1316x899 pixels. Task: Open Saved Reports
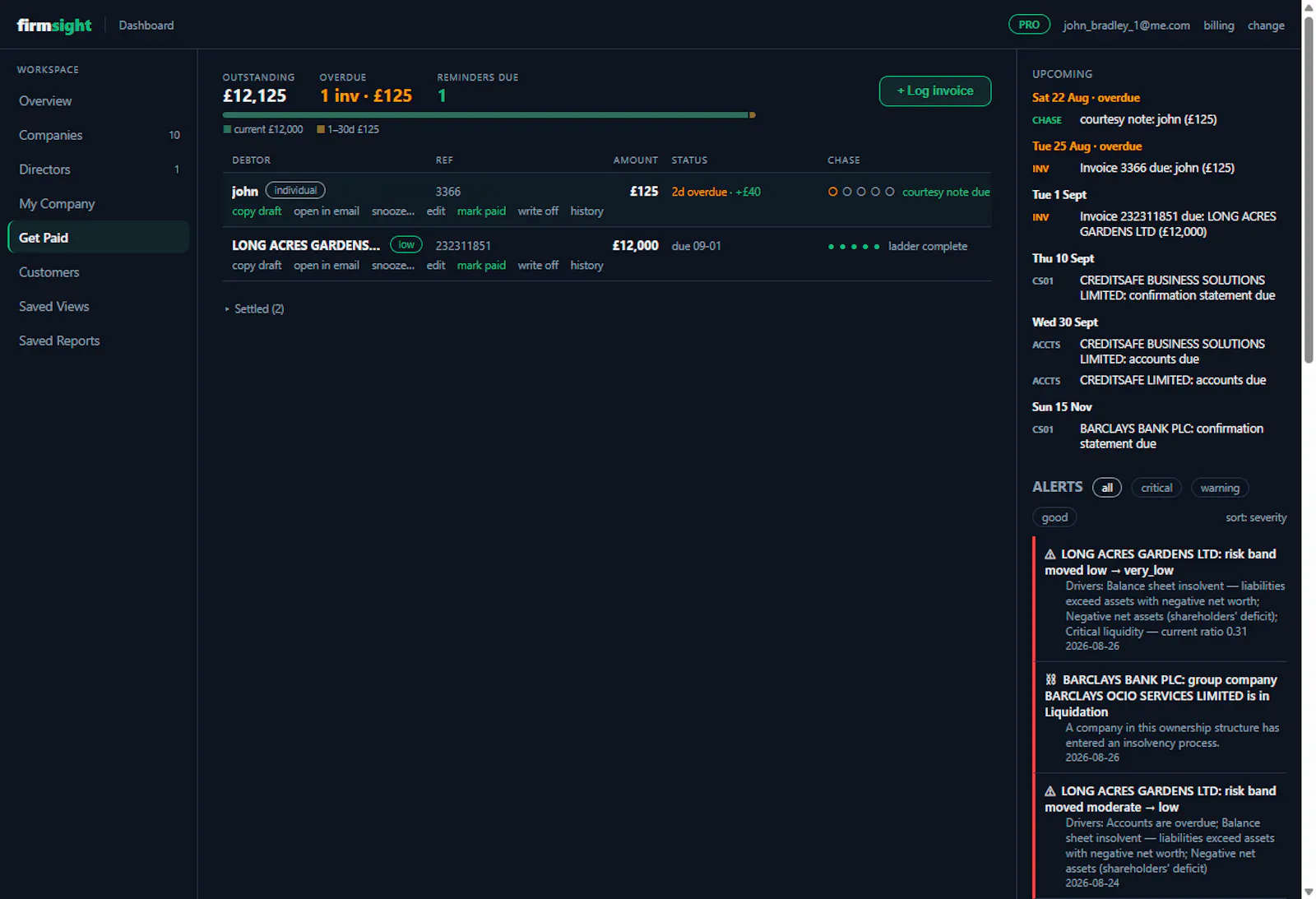[99, 341]
